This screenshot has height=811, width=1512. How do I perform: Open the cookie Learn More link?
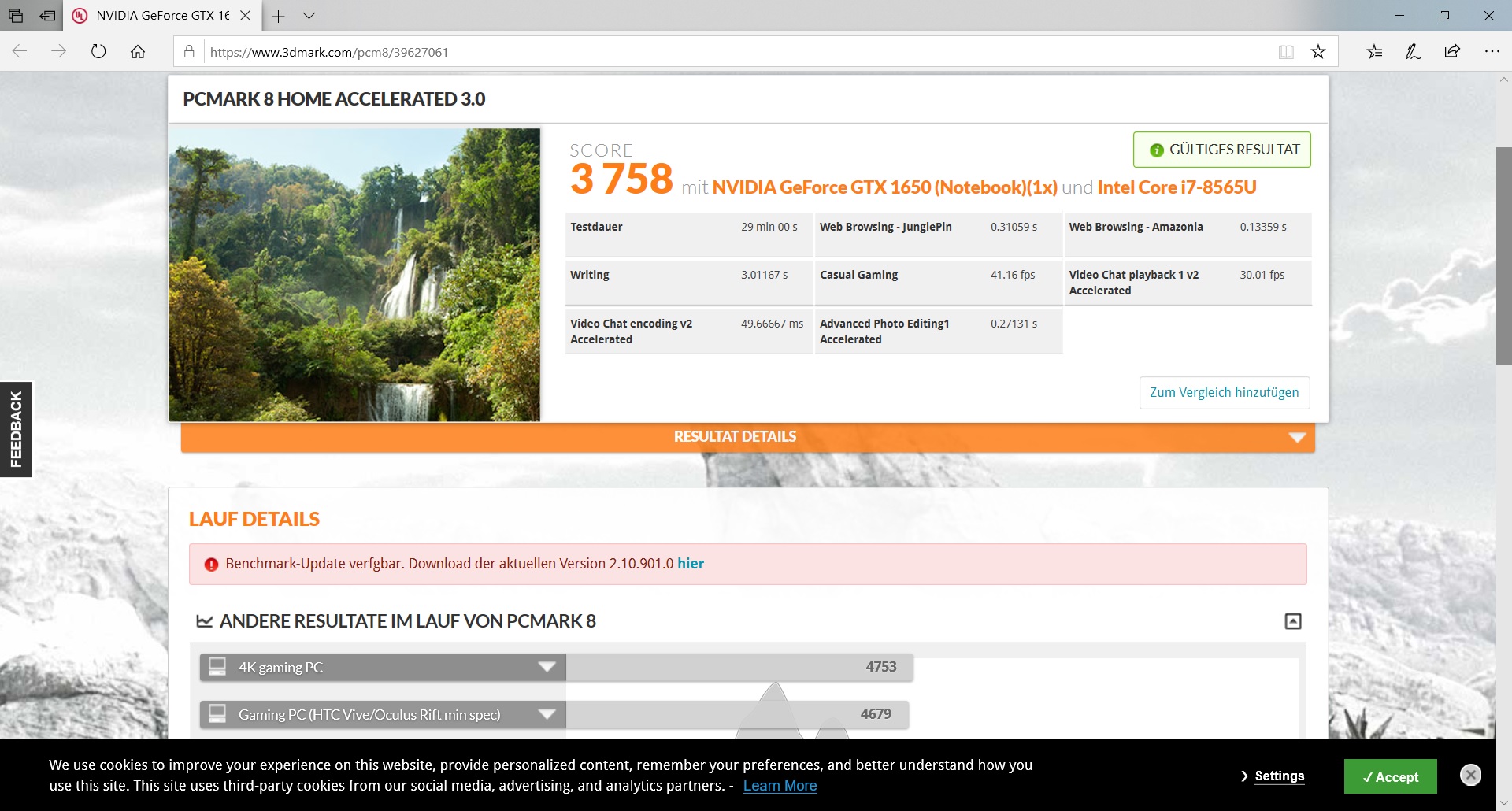(780, 786)
